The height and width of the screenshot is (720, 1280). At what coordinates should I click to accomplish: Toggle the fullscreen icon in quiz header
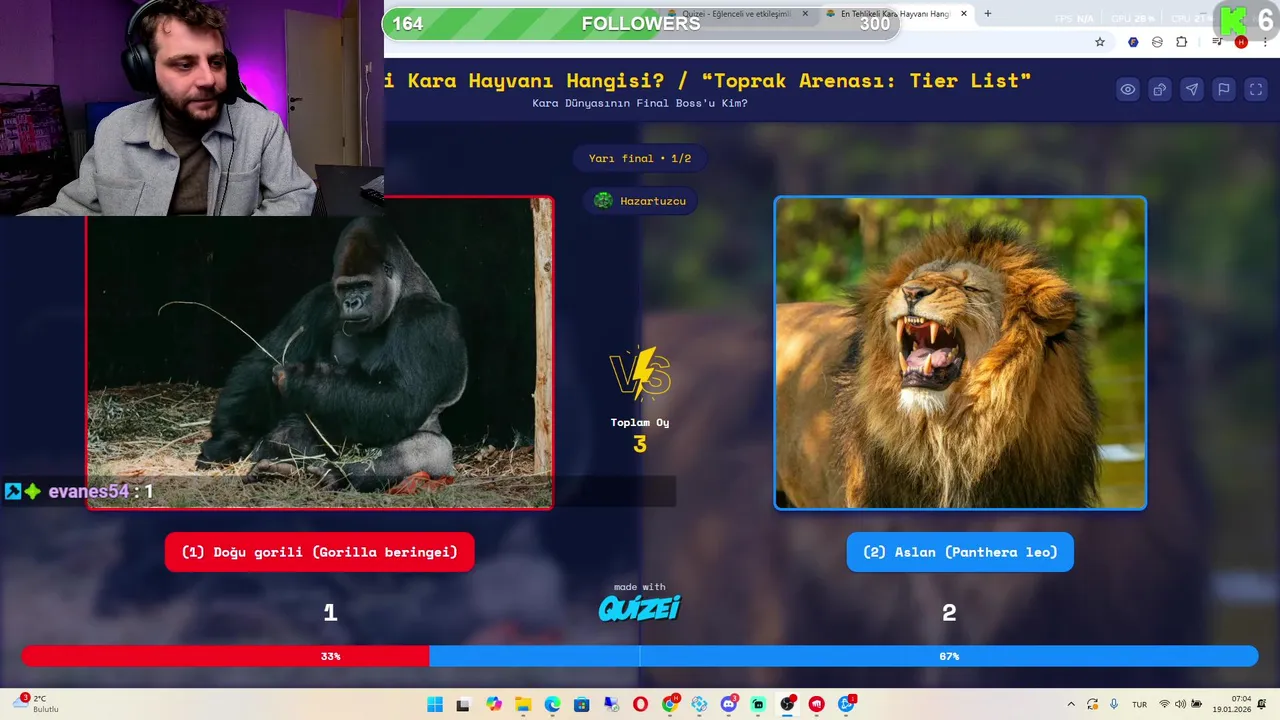point(1256,89)
